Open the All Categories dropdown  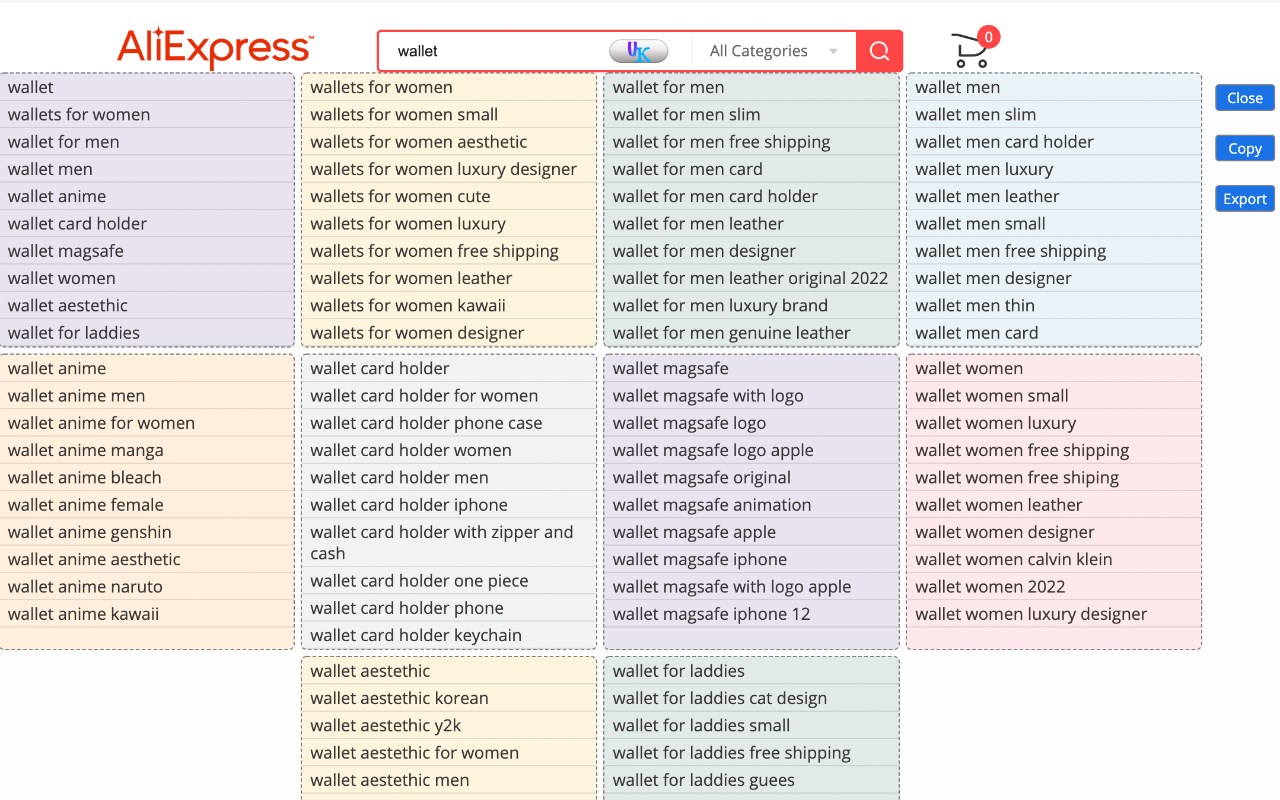[772, 51]
